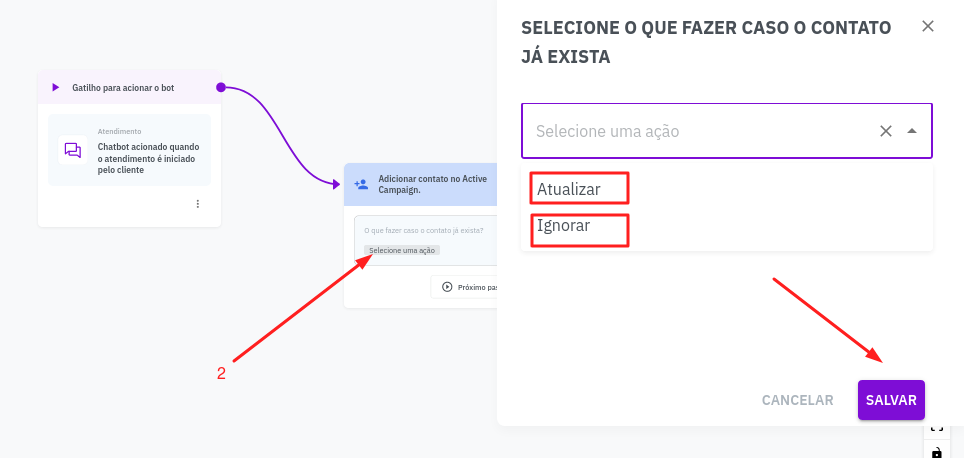The height and width of the screenshot is (458, 964).
Task: Open the three-dot menu on trigger card
Action: coord(197,204)
